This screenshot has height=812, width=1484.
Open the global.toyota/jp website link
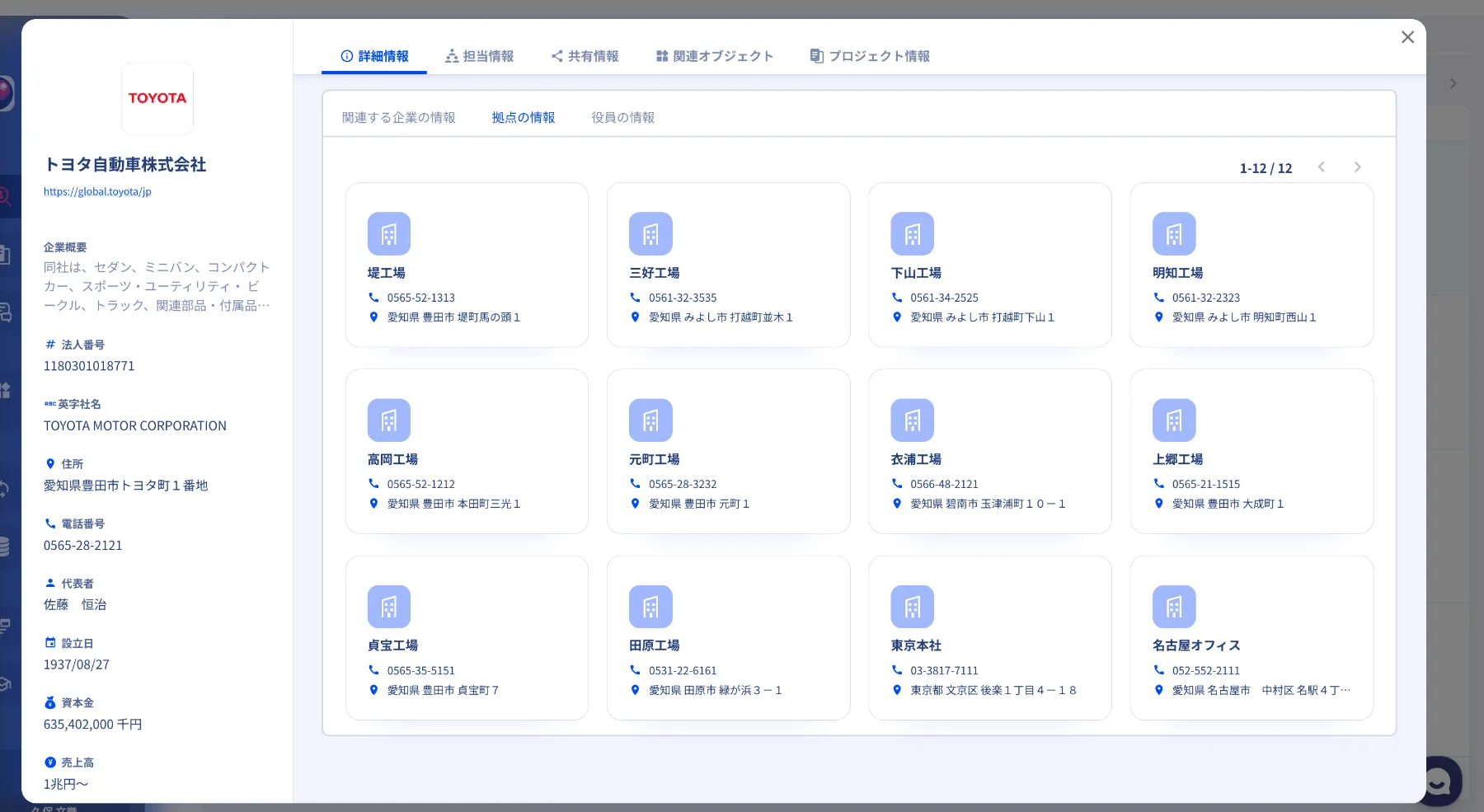click(x=97, y=191)
